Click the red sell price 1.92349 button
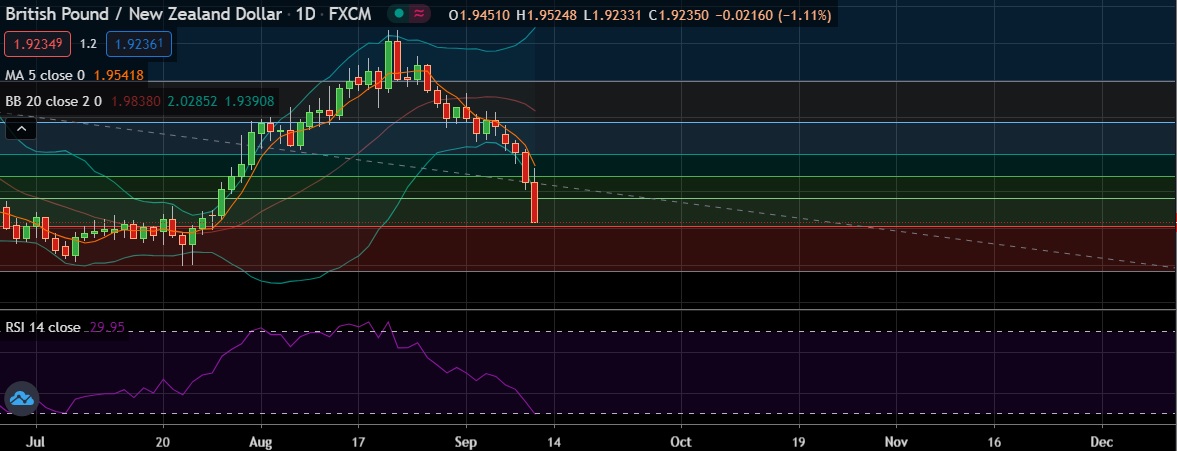 [x=38, y=44]
